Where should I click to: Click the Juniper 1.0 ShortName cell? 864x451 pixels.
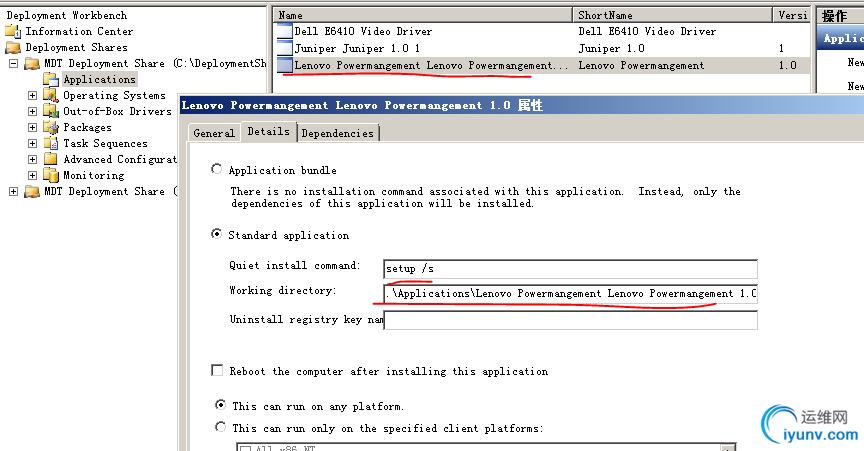[x=612, y=49]
